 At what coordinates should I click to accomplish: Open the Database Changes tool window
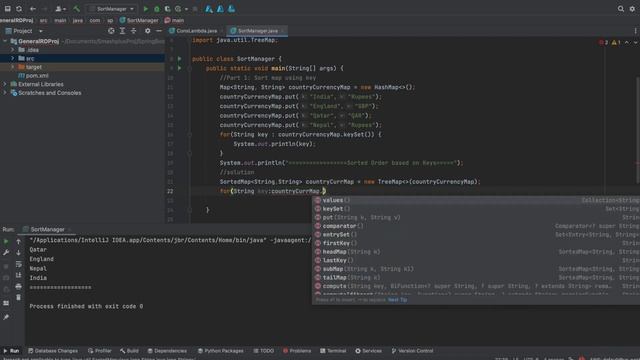53,351
